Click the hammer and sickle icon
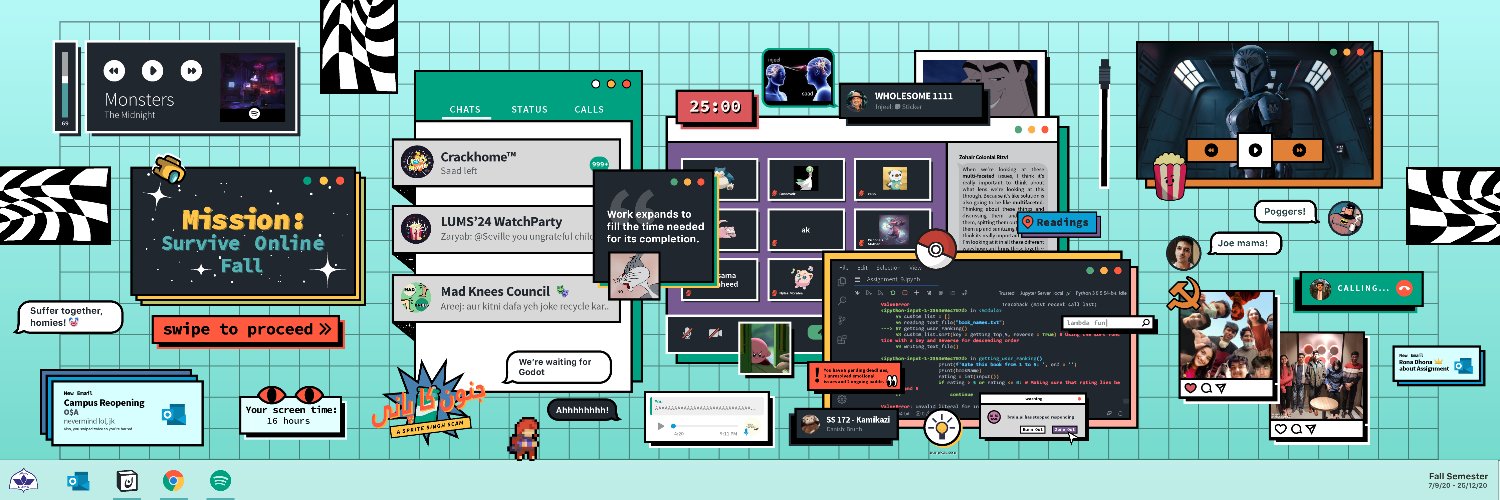1500x500 pixels. click(1184, 293)
